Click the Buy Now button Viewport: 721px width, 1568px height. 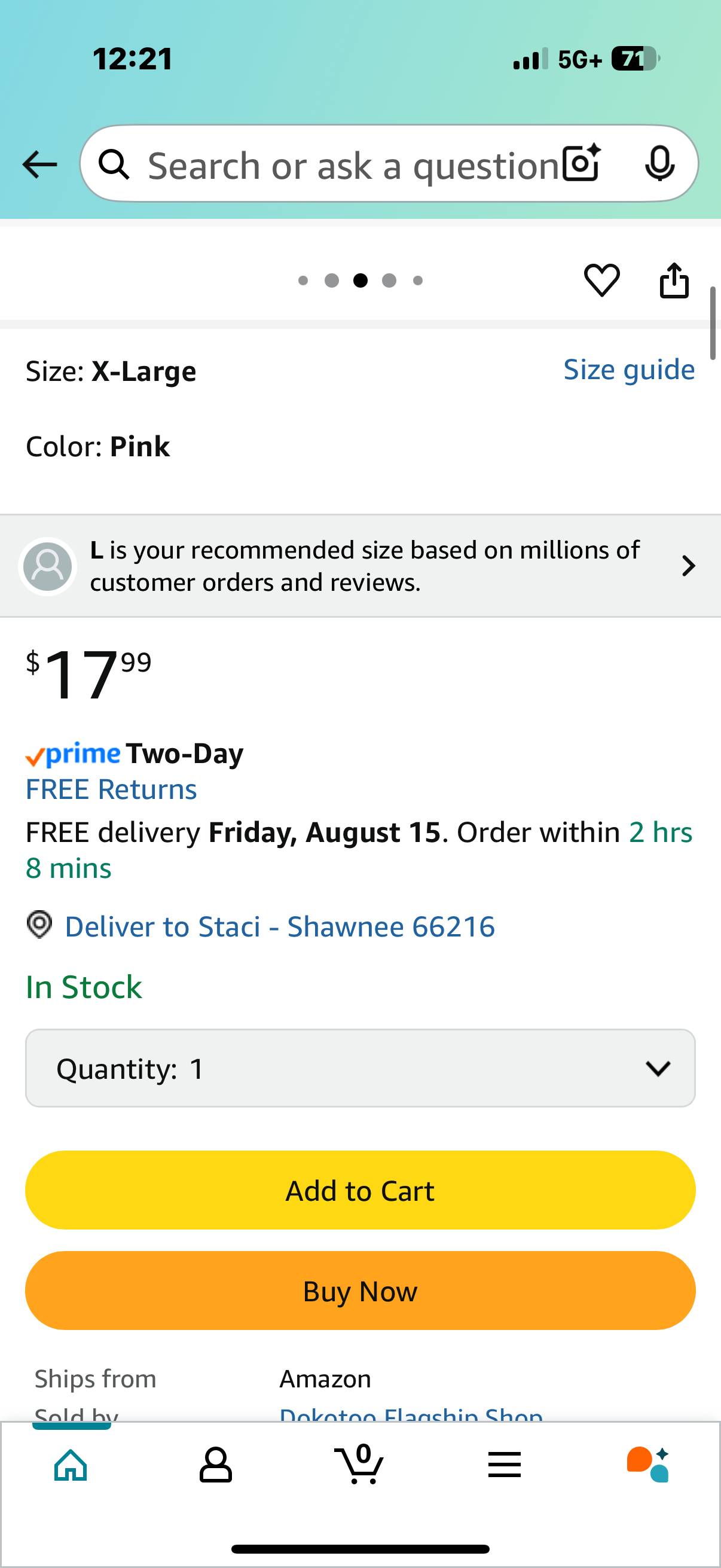[360, 1291]
